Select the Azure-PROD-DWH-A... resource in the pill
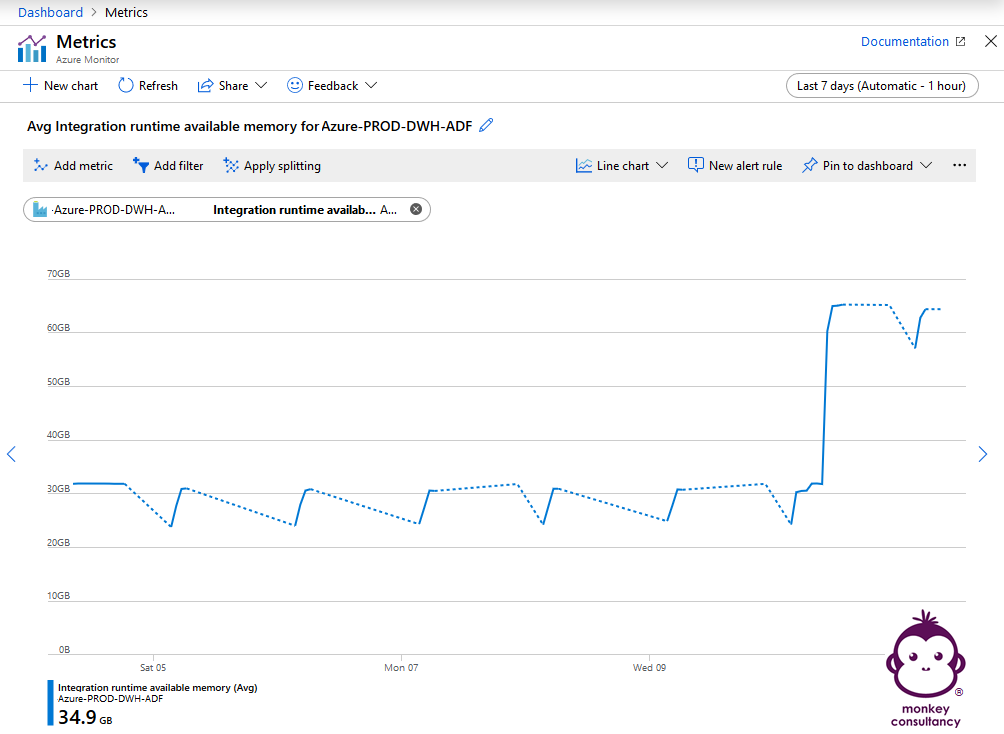Screen dimensions: 1004x734 click(x=114, y=209)
